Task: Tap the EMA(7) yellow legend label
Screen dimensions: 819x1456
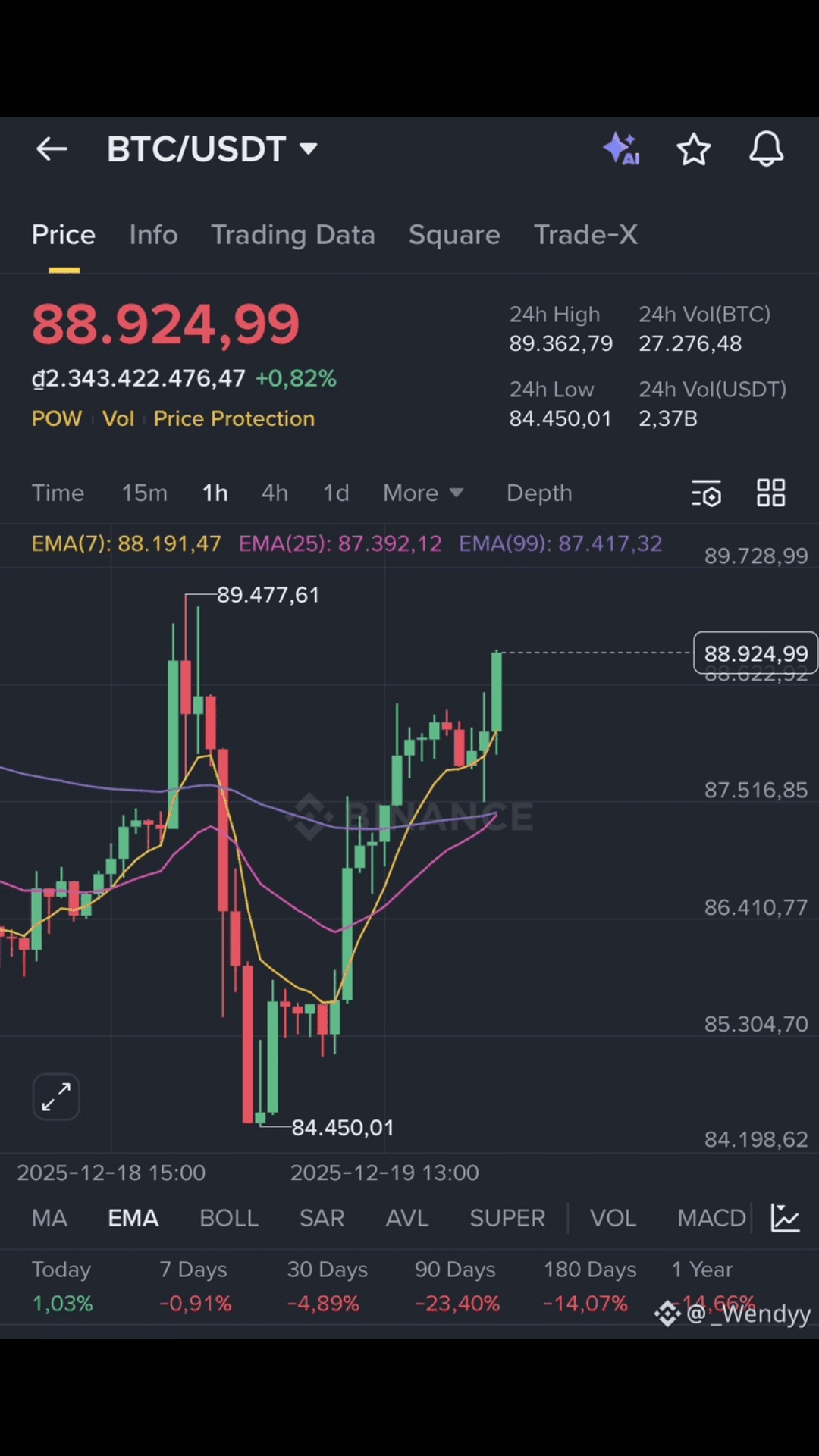Action: pos(126,543)
